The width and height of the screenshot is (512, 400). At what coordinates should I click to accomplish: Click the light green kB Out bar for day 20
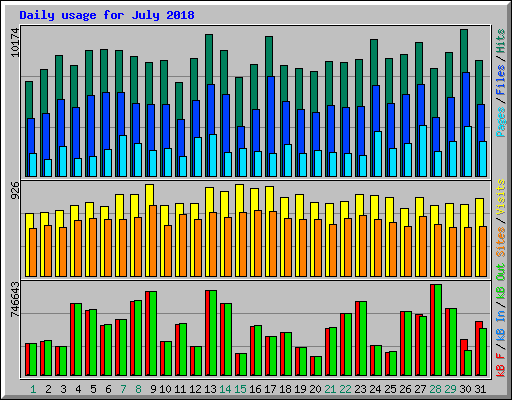click(318, 366)
